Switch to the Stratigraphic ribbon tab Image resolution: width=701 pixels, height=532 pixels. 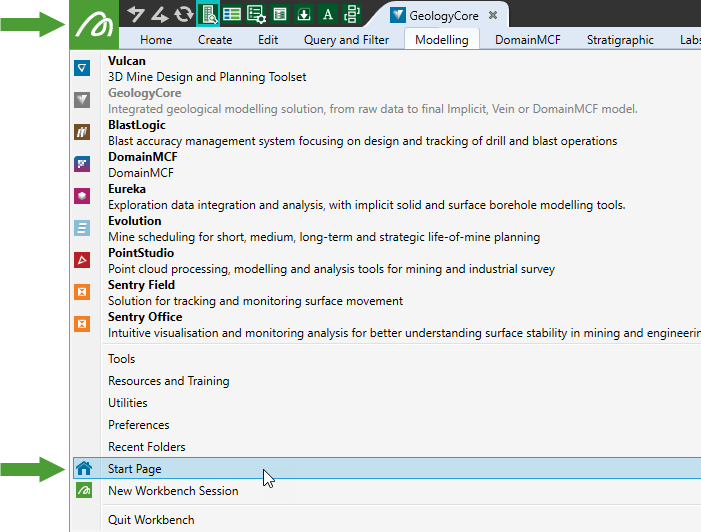pos(620,40)
